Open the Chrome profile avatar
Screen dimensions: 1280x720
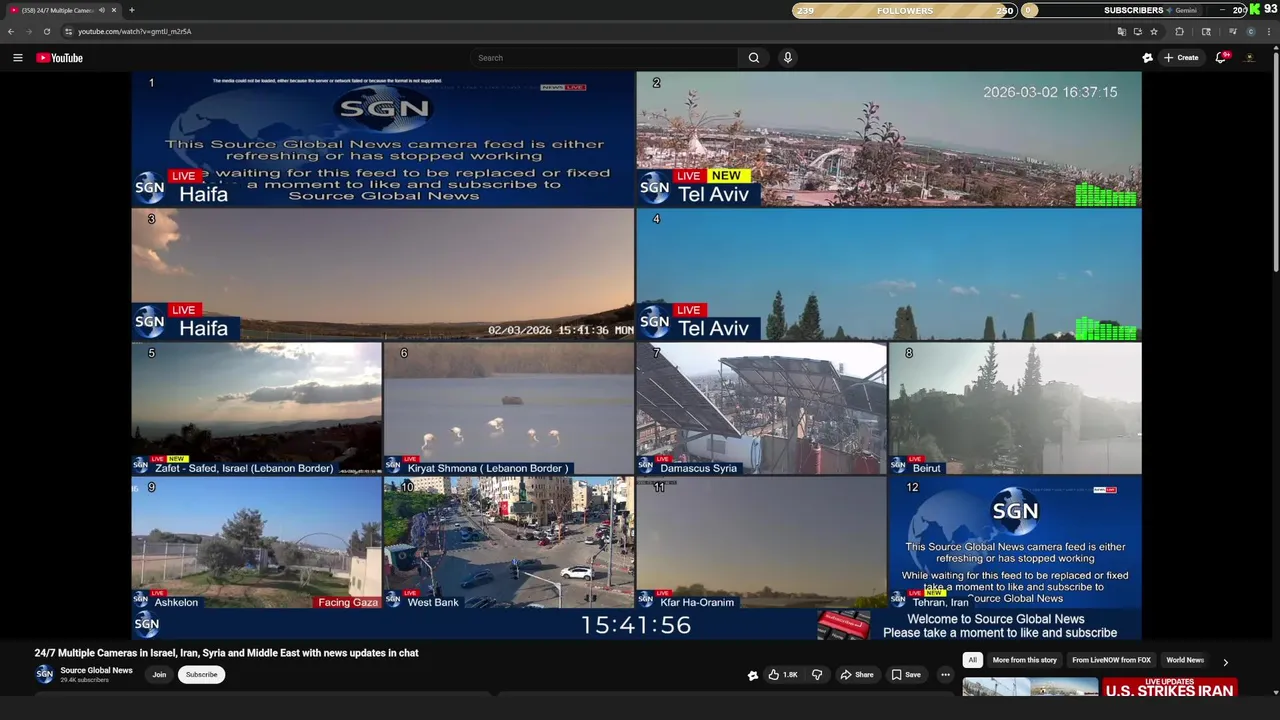point(1251,31)
